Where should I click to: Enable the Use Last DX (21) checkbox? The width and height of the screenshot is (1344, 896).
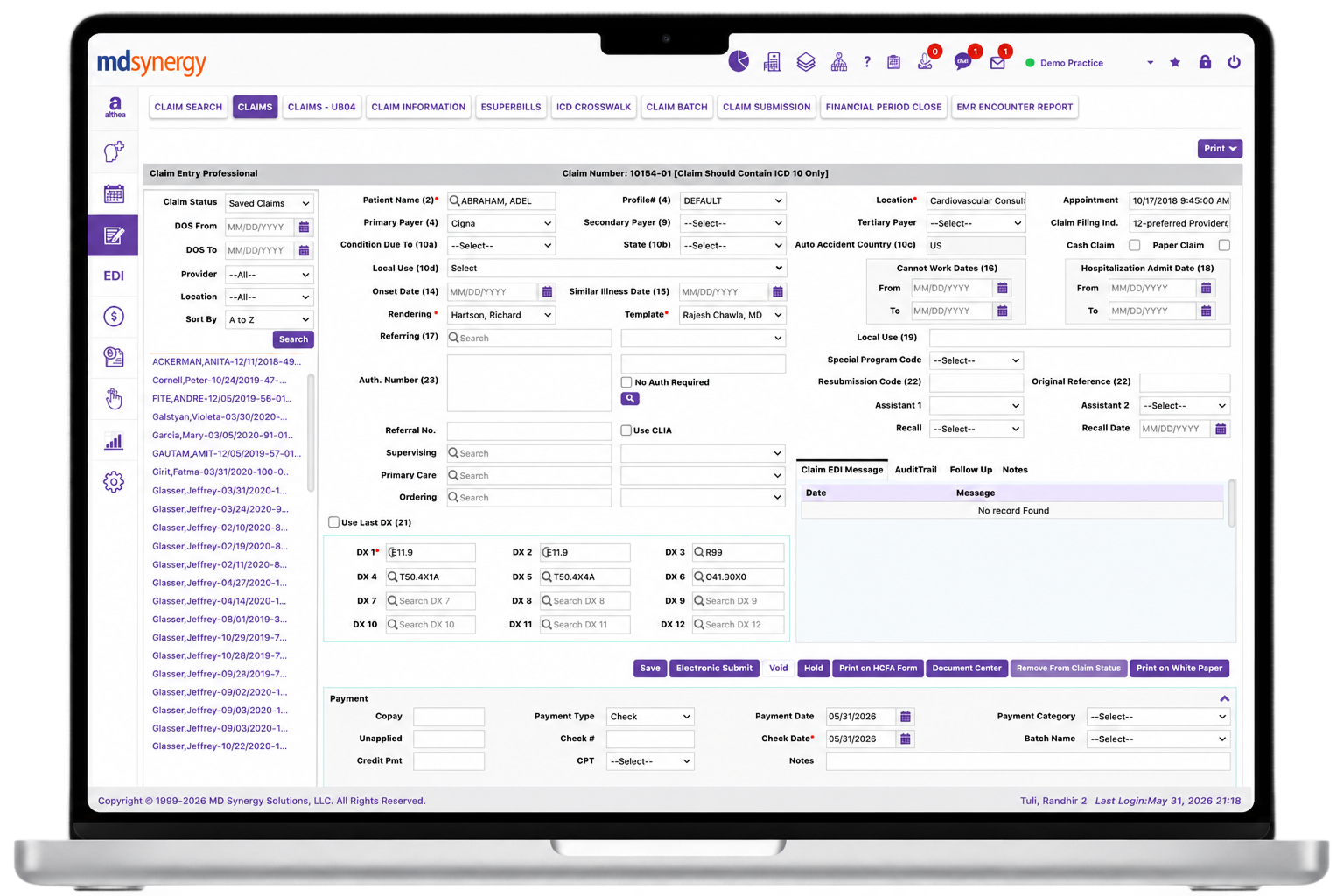click(x=333, y=522)
